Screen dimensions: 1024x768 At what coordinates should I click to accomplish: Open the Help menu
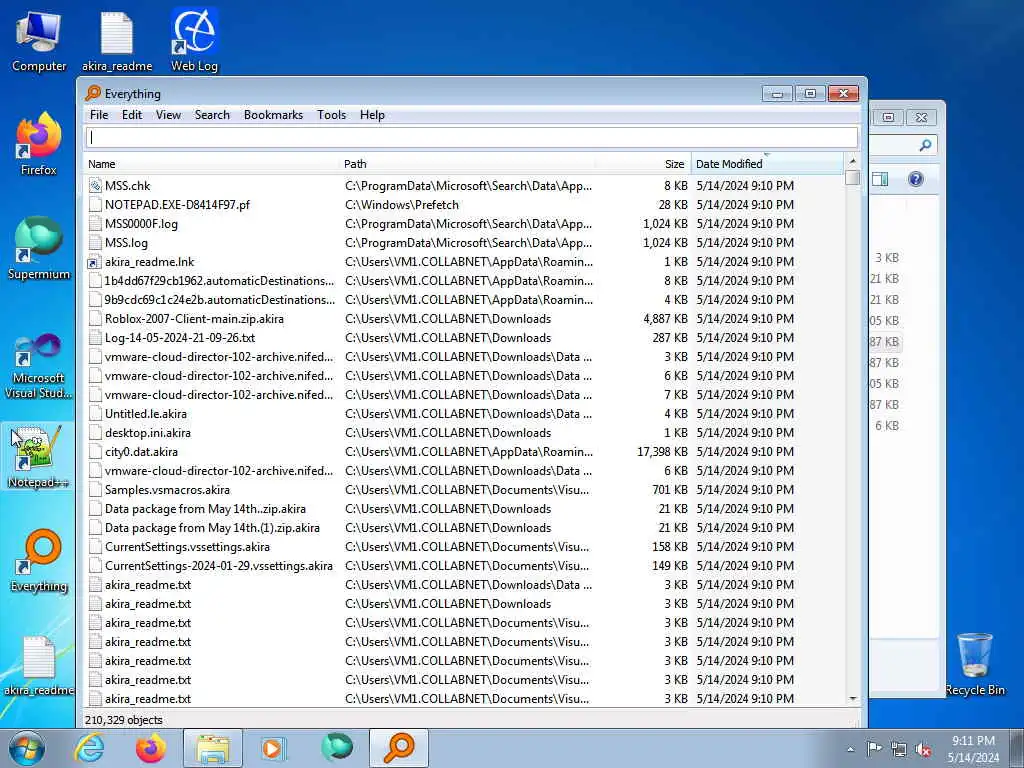(x=372, y=115)
